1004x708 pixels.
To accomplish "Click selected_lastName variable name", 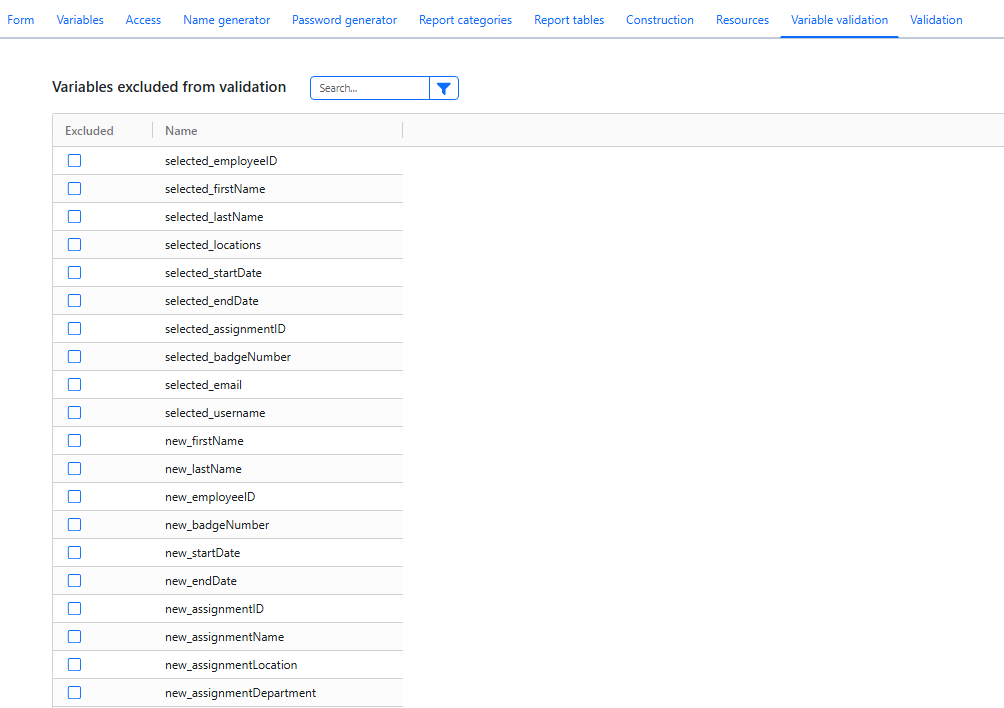I will (x=214, y=217).
